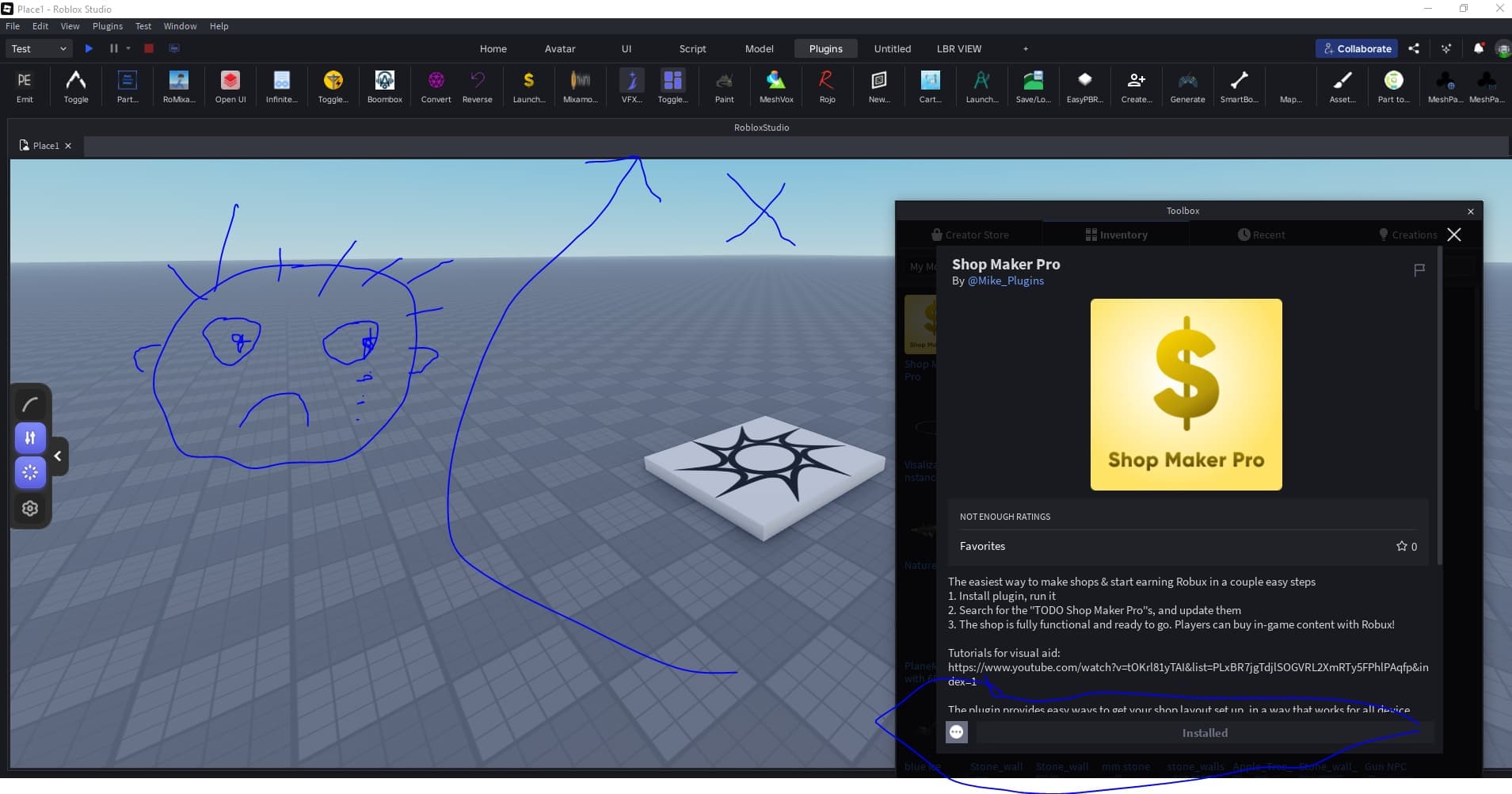Launch the Boombox plugin
This screenshot has width=1512, height=794.
pos(384,86)
